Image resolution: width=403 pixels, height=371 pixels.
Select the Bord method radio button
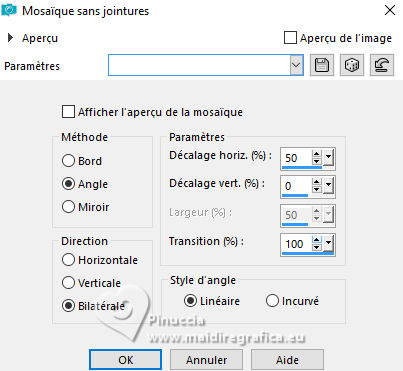point(68,161)
